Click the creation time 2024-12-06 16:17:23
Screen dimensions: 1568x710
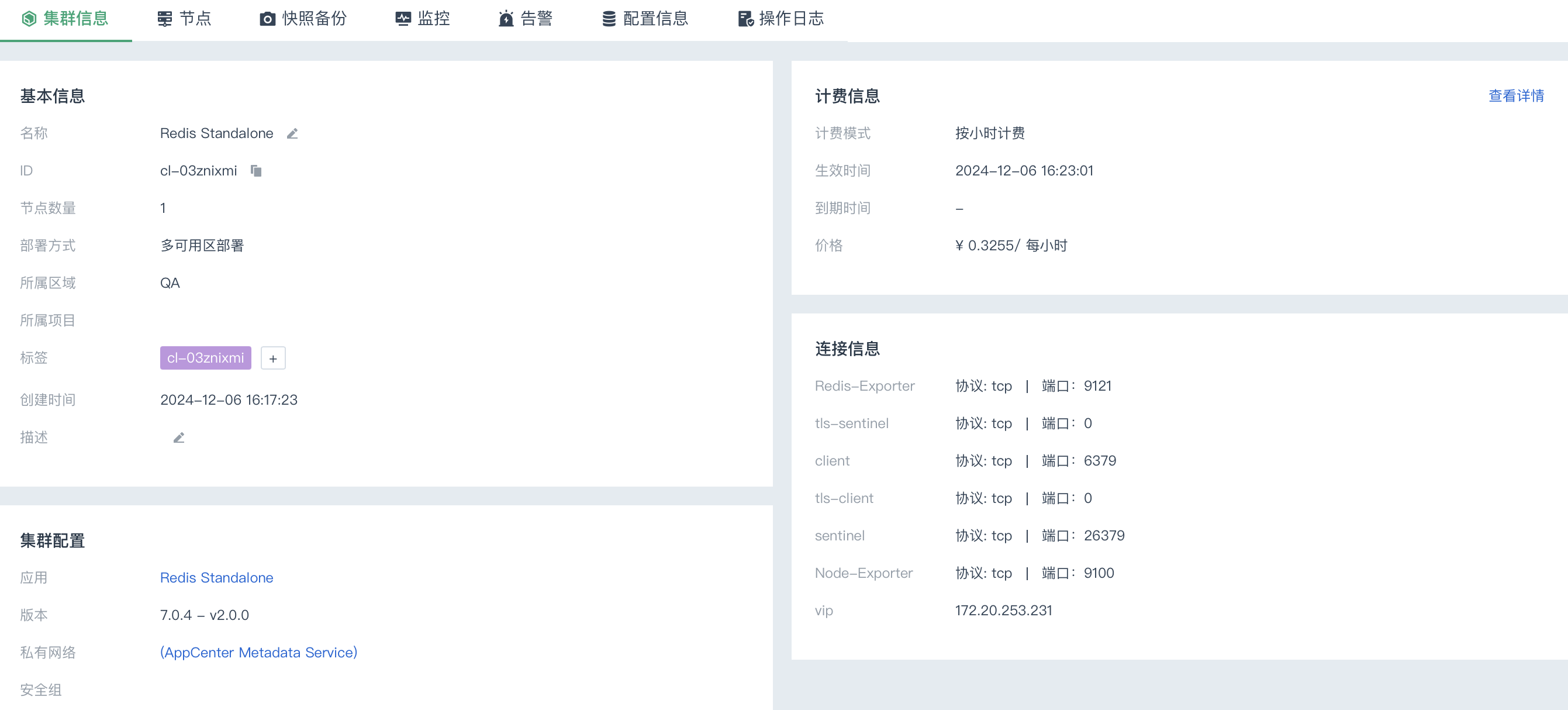[229, 400]
